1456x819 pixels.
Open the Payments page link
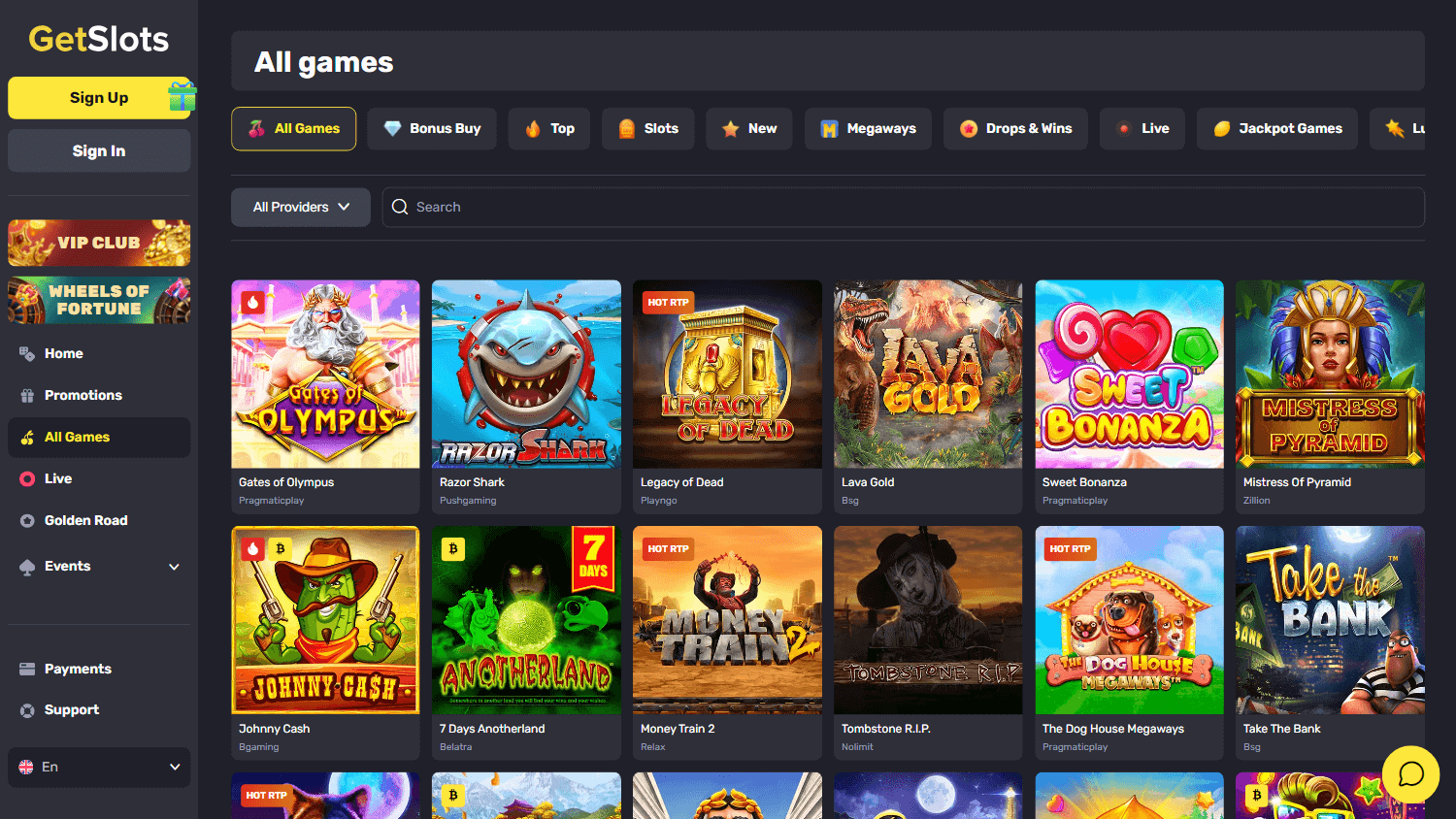point(99,670)
